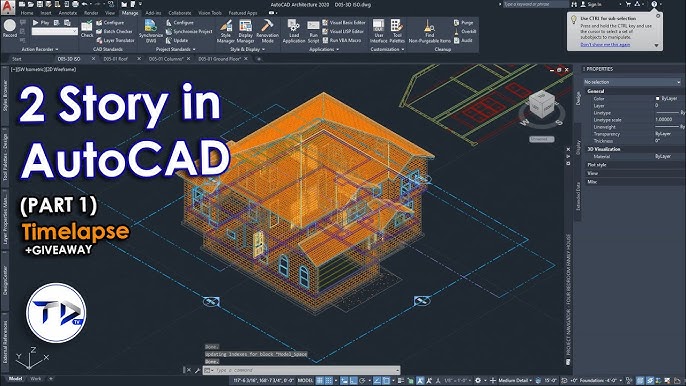Close the D05-01 Roof file tab
This screenshot has height=386, width=686.
139,59
